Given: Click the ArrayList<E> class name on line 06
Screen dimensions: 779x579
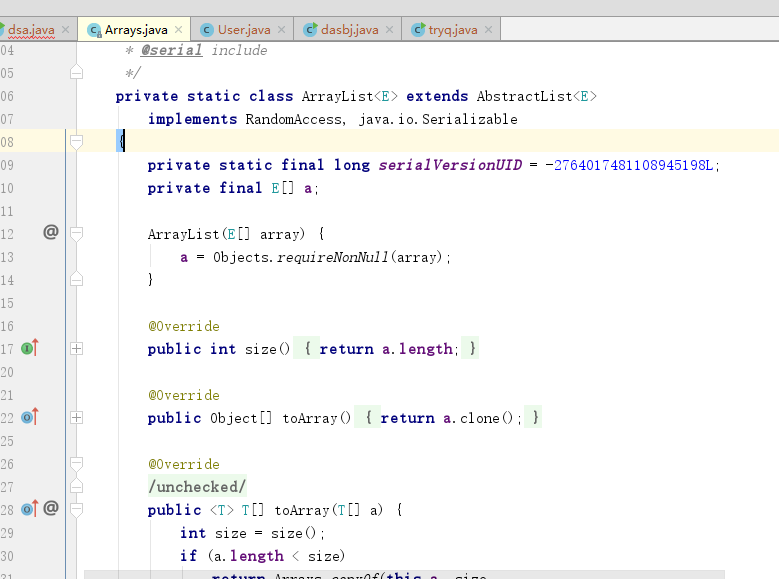Looking at the screenshot, I should point(350,96).
